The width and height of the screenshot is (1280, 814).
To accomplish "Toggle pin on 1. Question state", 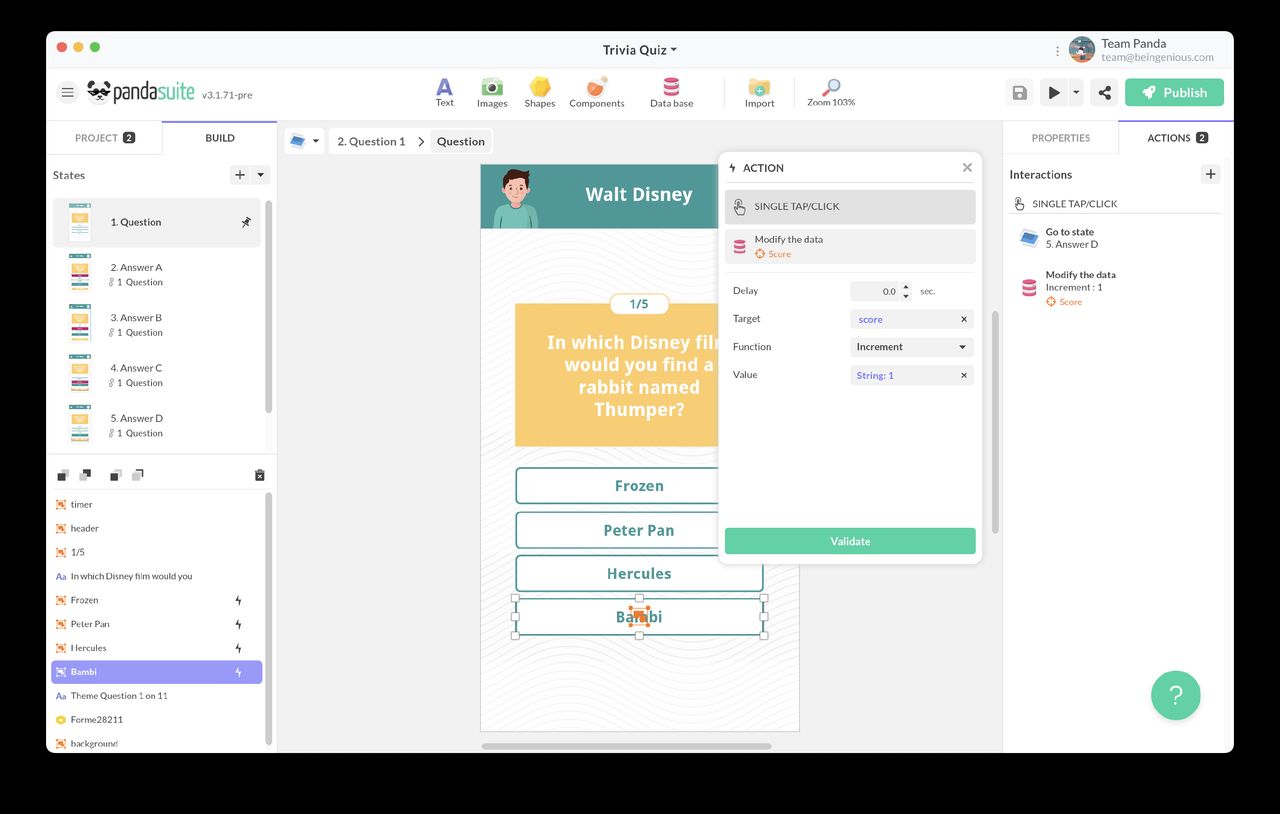I will (246, 222).
